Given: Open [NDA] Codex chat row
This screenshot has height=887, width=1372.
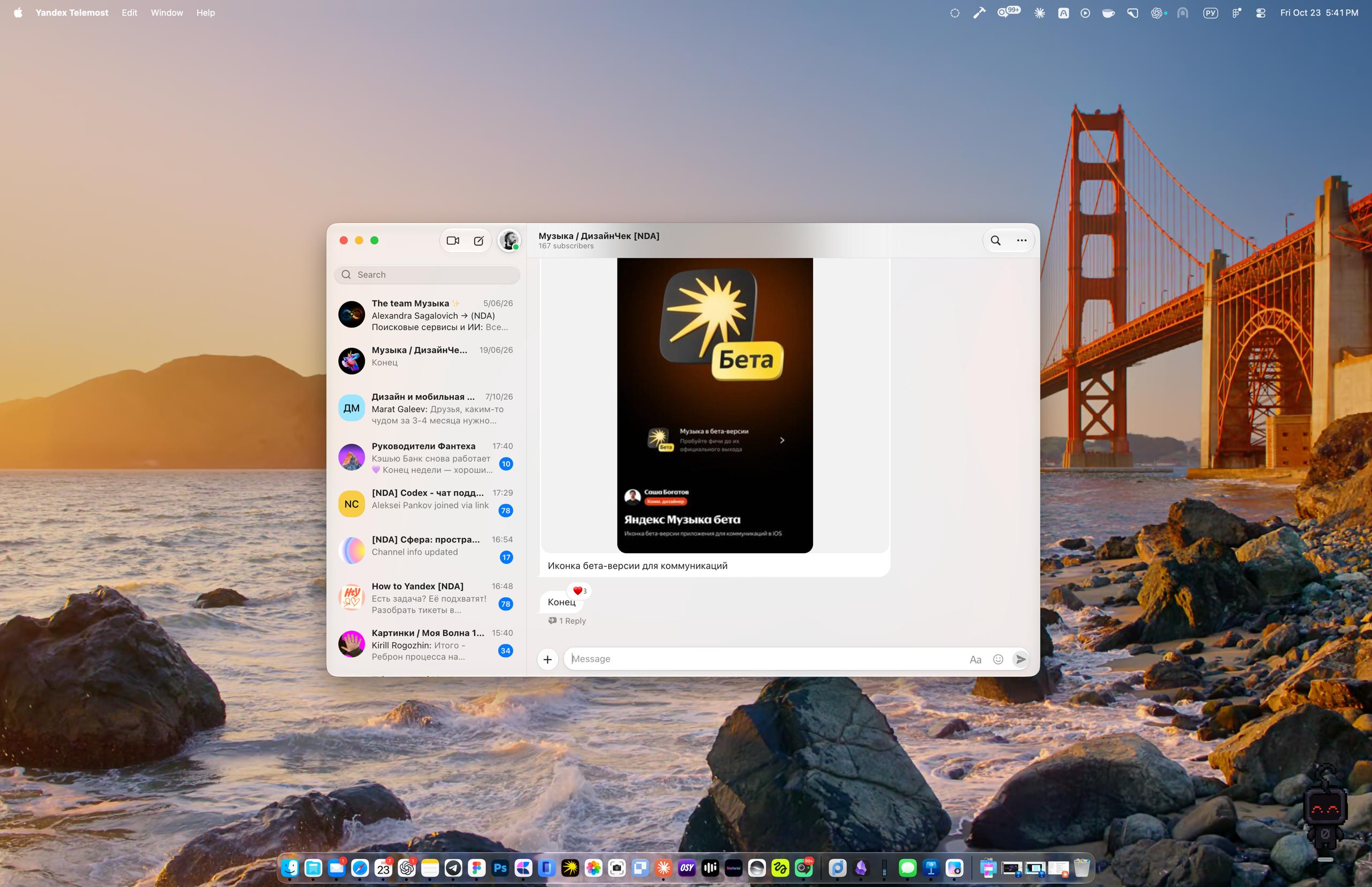Looking at the screenshot, I should [x=426, y=504].
